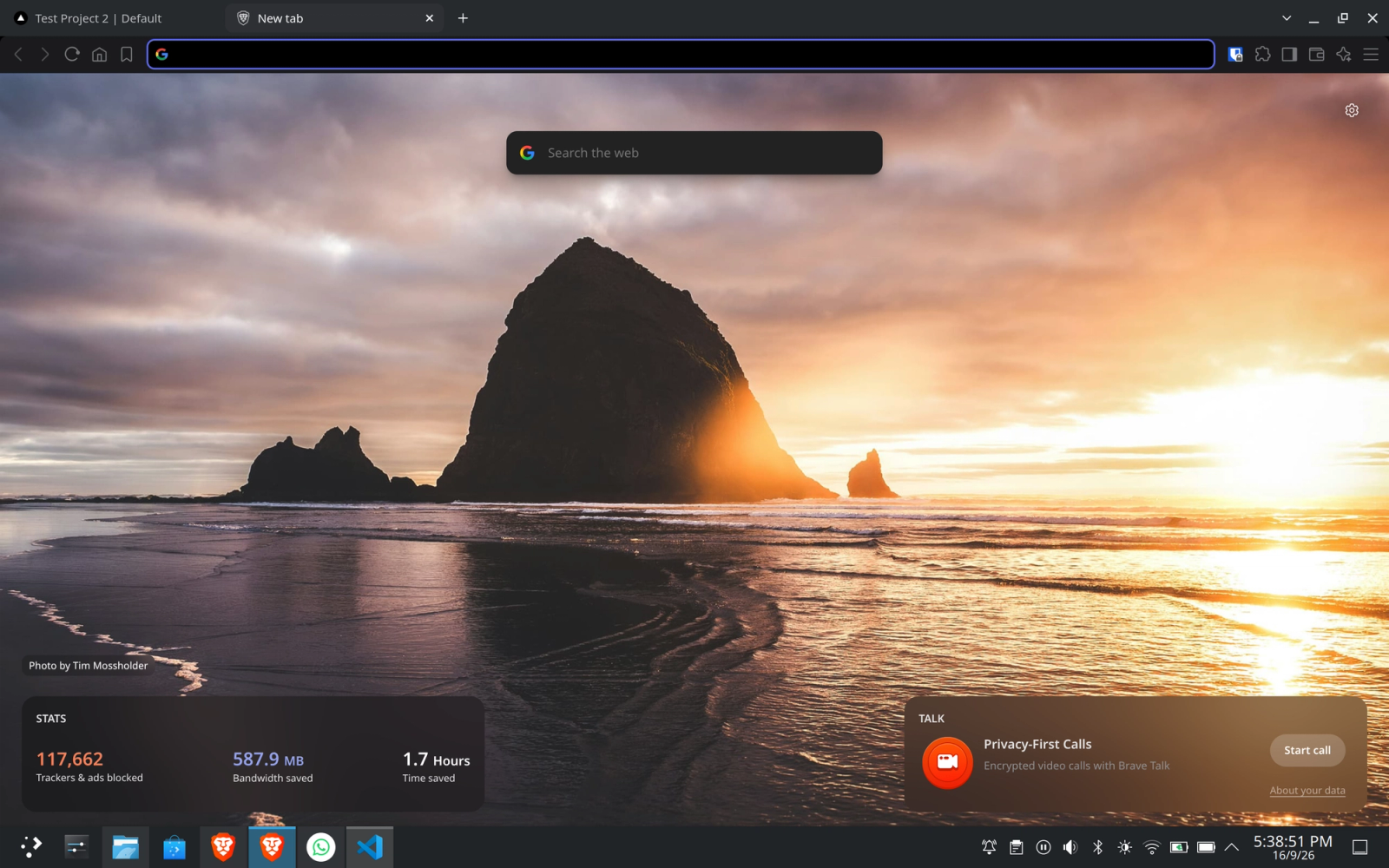Customize new tab page with gear icon
This screenshot has height=868, width=1389.
(x=1352, y=110)
